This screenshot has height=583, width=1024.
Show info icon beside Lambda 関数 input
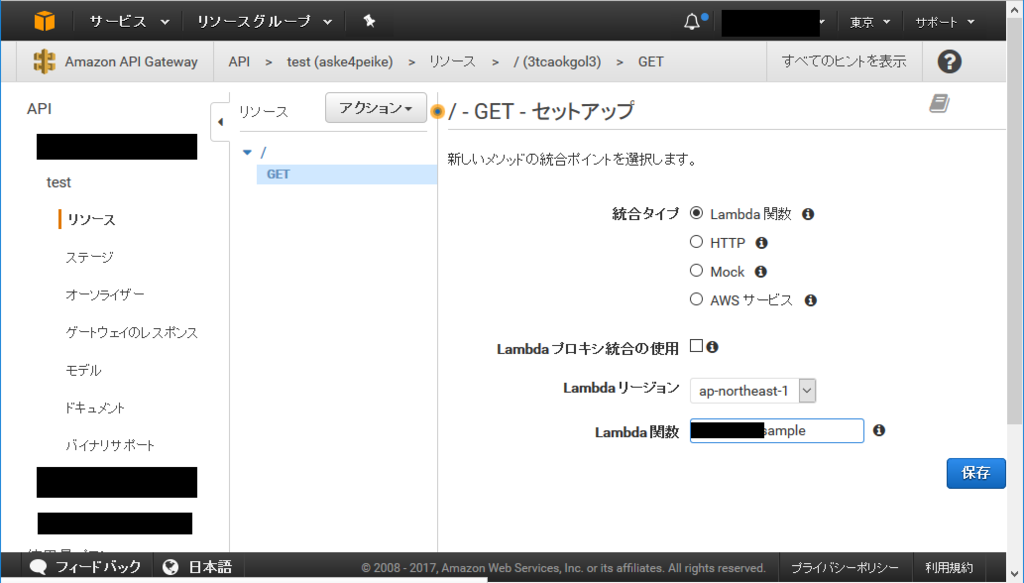[x=879, y=430]
